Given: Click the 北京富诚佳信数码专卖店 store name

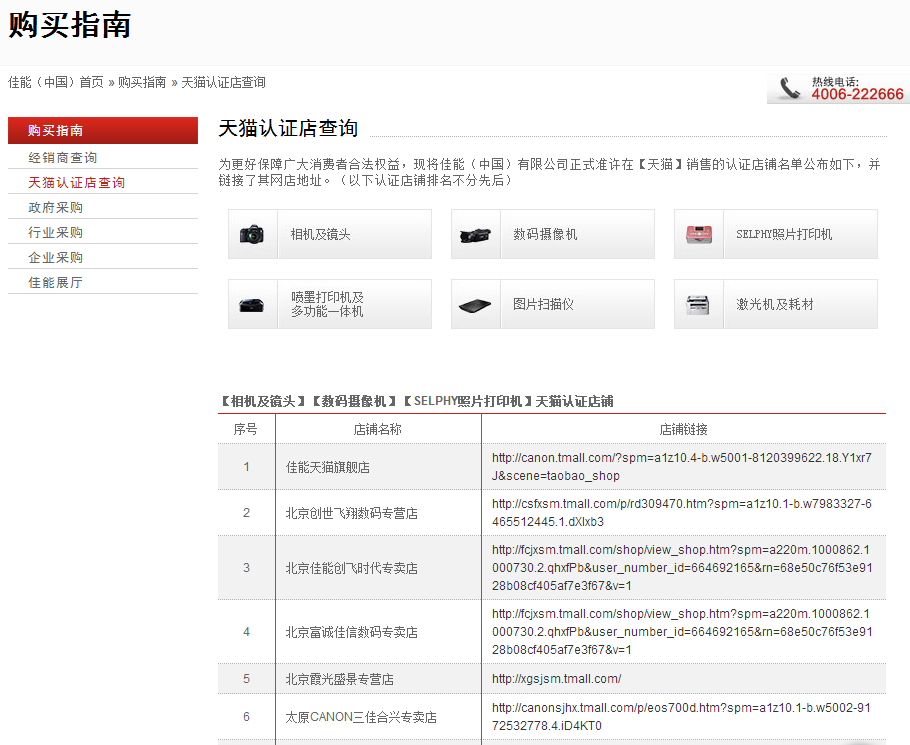Looking at the screenshot, I should [352, 632].
